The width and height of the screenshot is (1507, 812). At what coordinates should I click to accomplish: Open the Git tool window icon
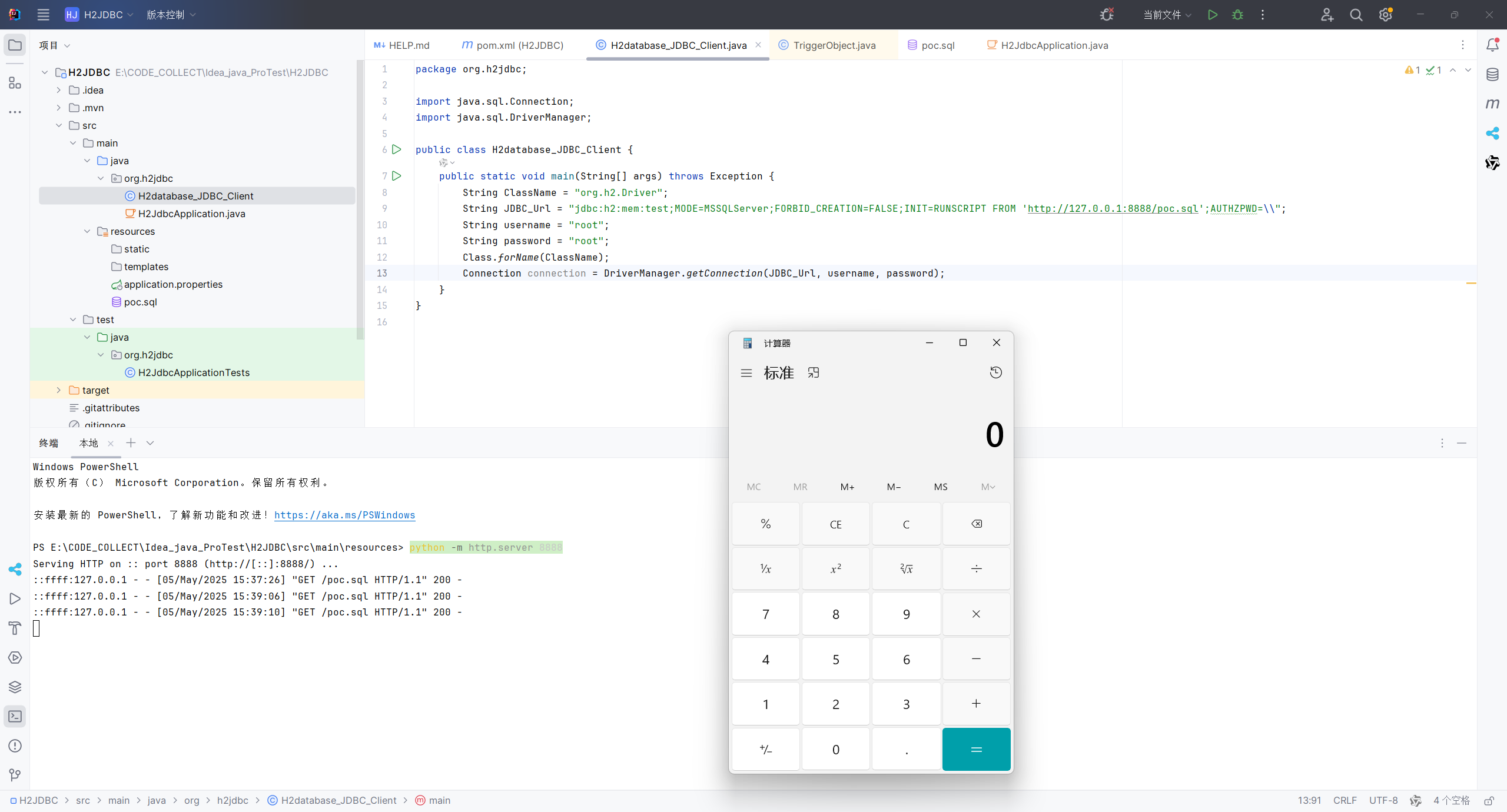click(x=15, y=775)
